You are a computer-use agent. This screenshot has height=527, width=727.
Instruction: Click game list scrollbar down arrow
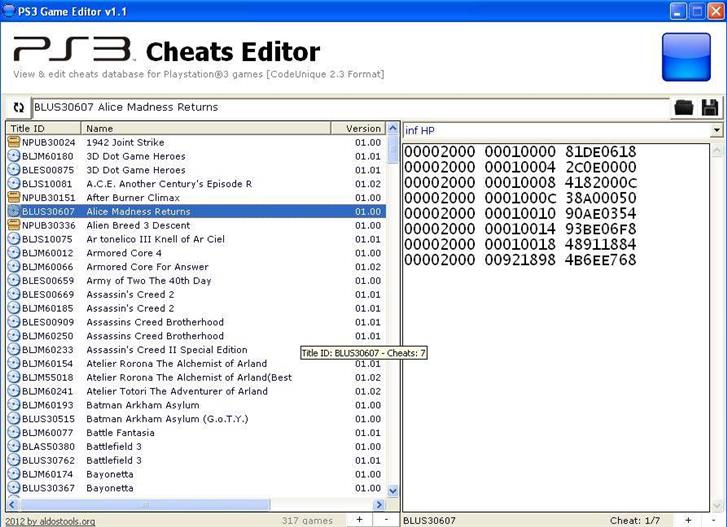coord(393,490)
